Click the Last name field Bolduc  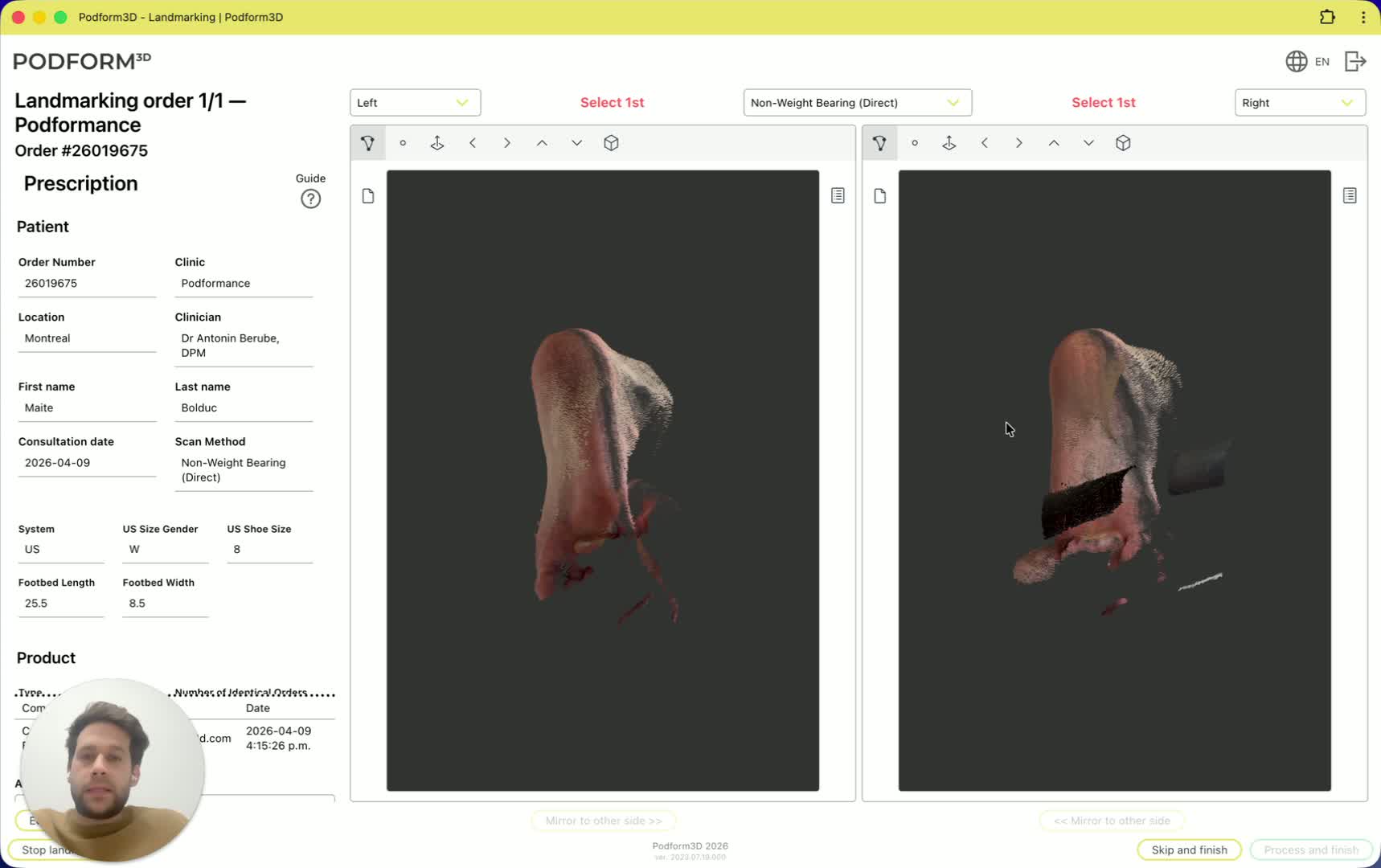coord(244,408)
